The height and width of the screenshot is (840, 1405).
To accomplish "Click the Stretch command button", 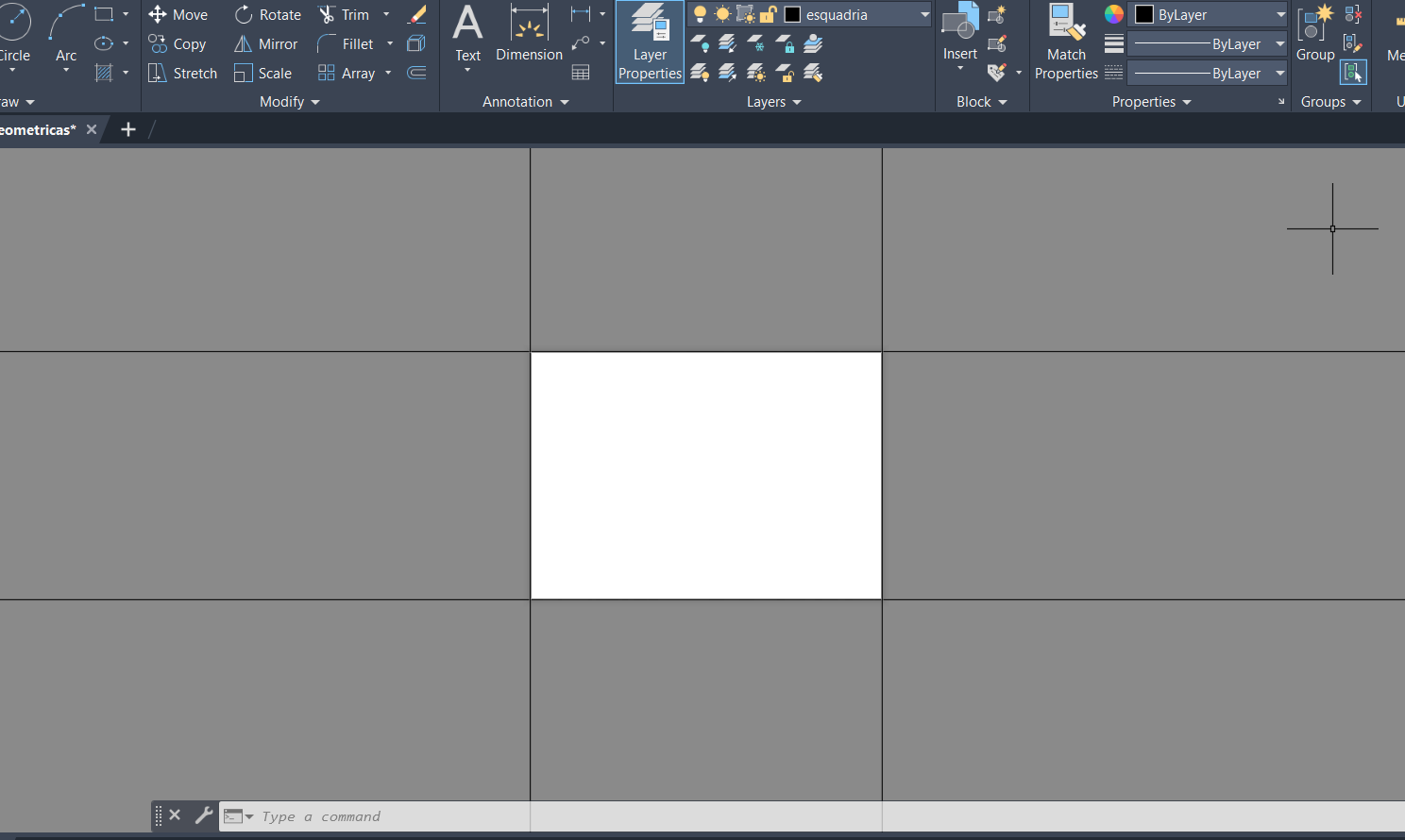I will 183,73.
